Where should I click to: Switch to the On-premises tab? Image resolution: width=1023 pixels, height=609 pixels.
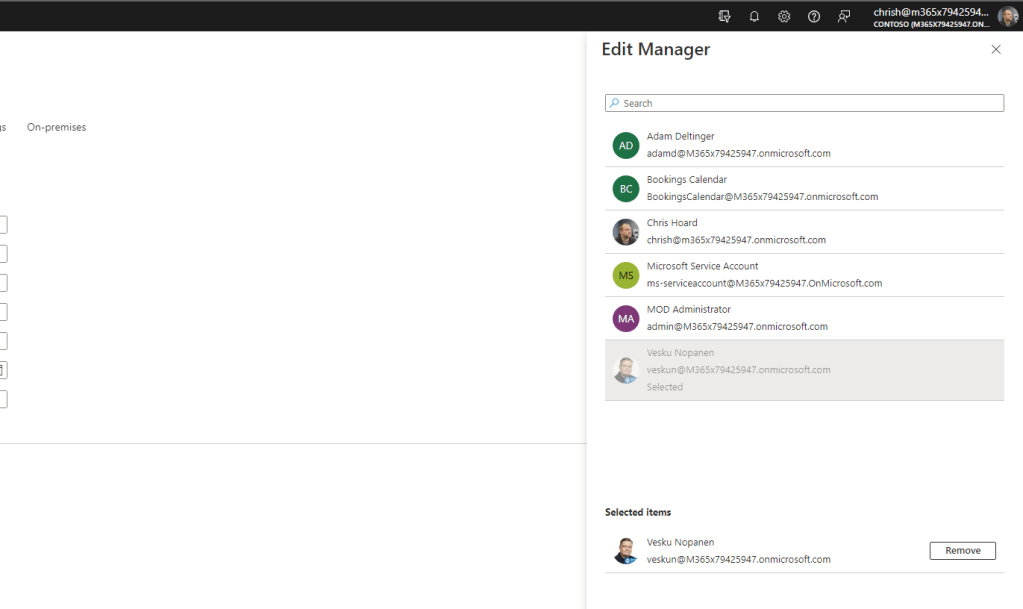tap(56, 127)
